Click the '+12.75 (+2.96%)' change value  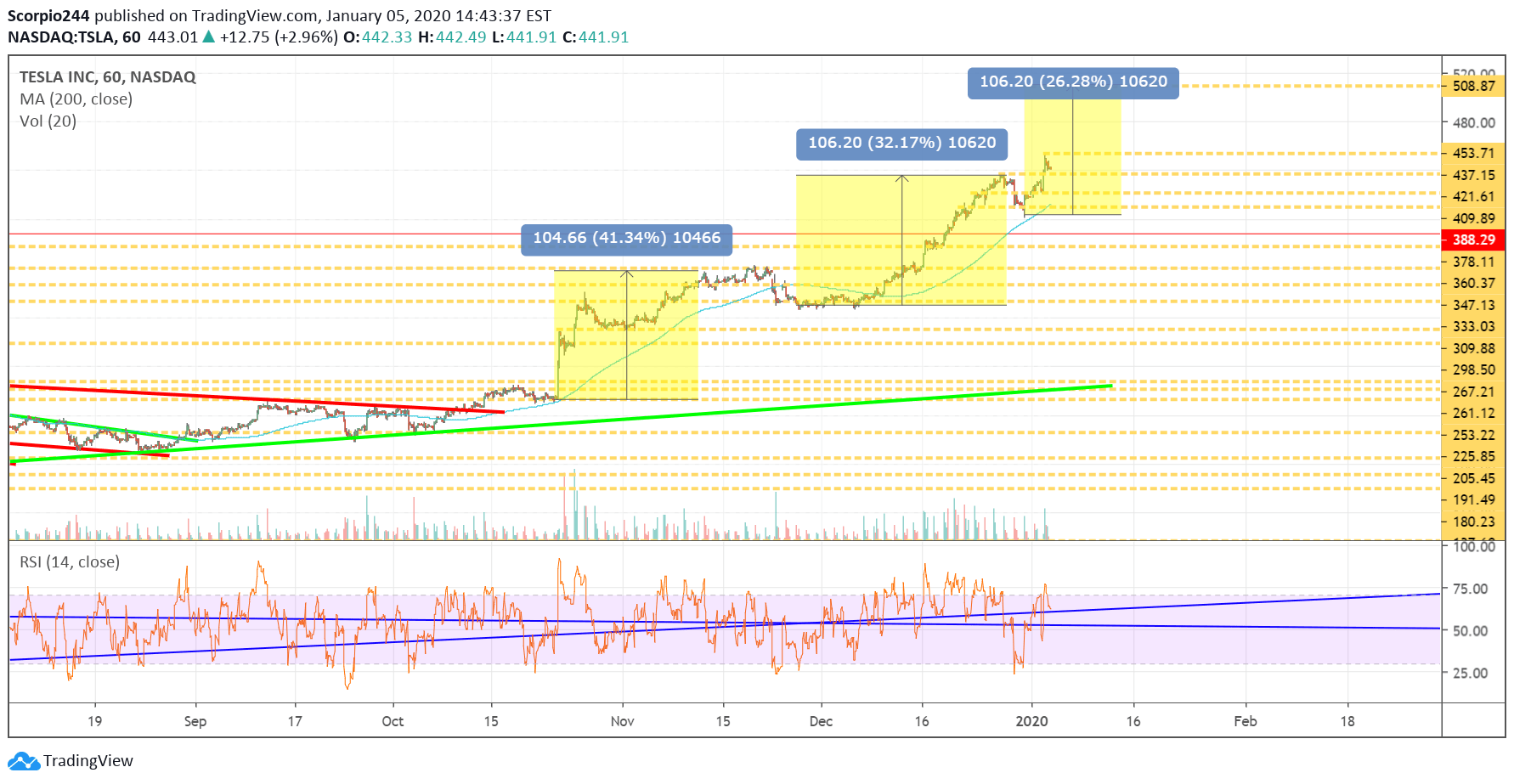[x=279, y=37]
